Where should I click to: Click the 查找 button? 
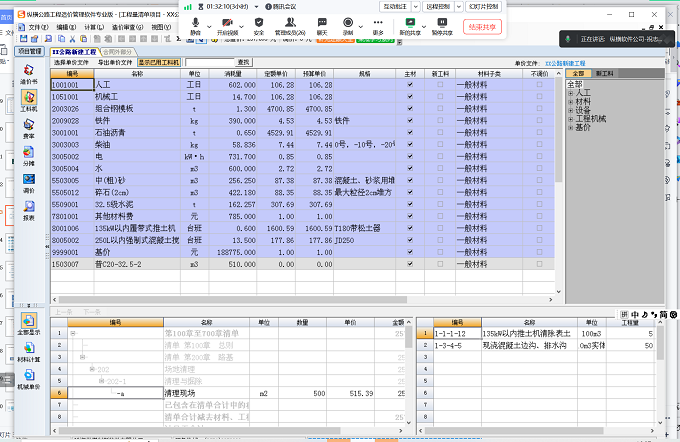244,62
